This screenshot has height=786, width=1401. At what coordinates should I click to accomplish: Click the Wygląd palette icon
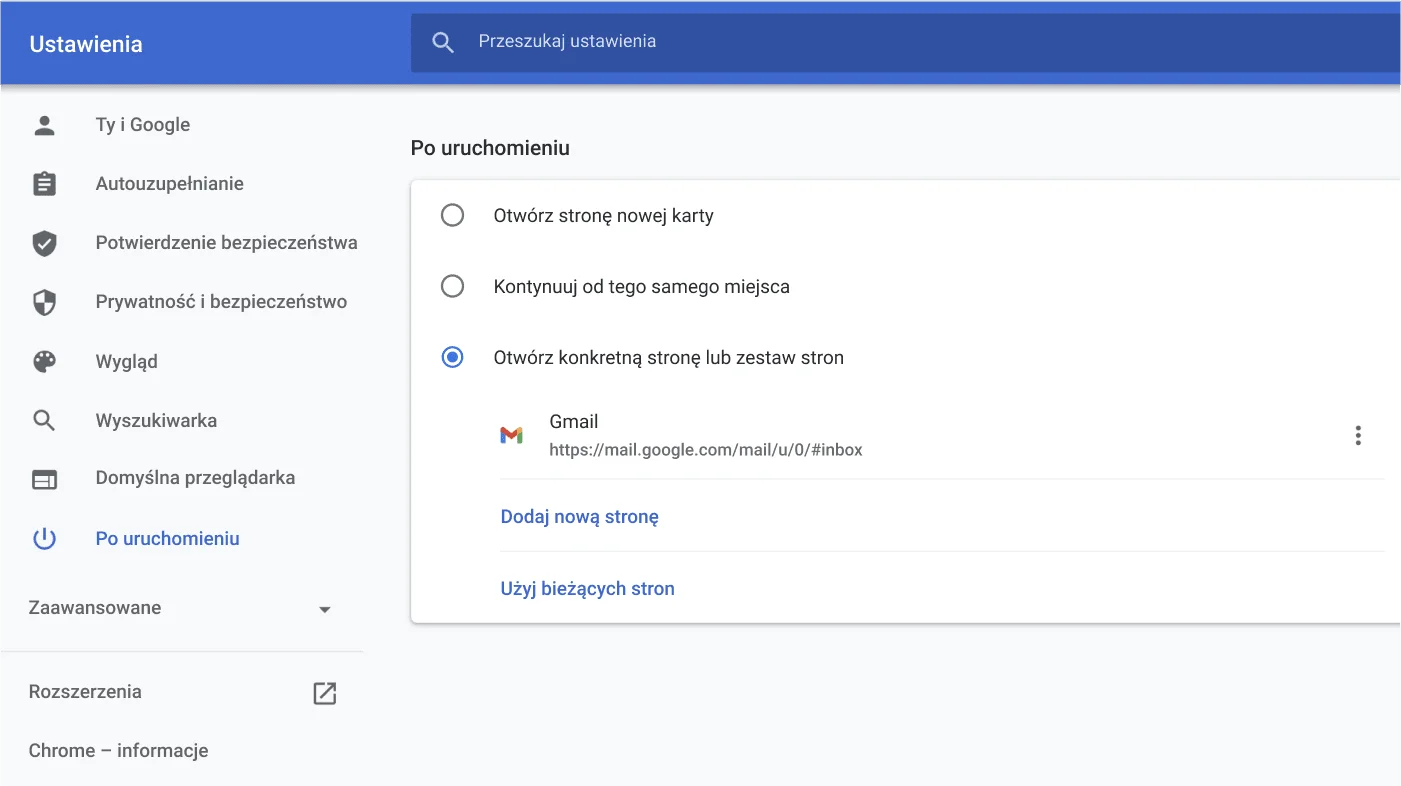(x=44, y=361)
